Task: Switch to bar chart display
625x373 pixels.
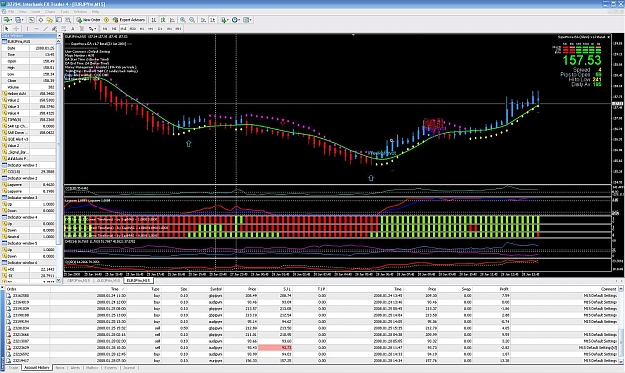Action: (x=153, y=20)
